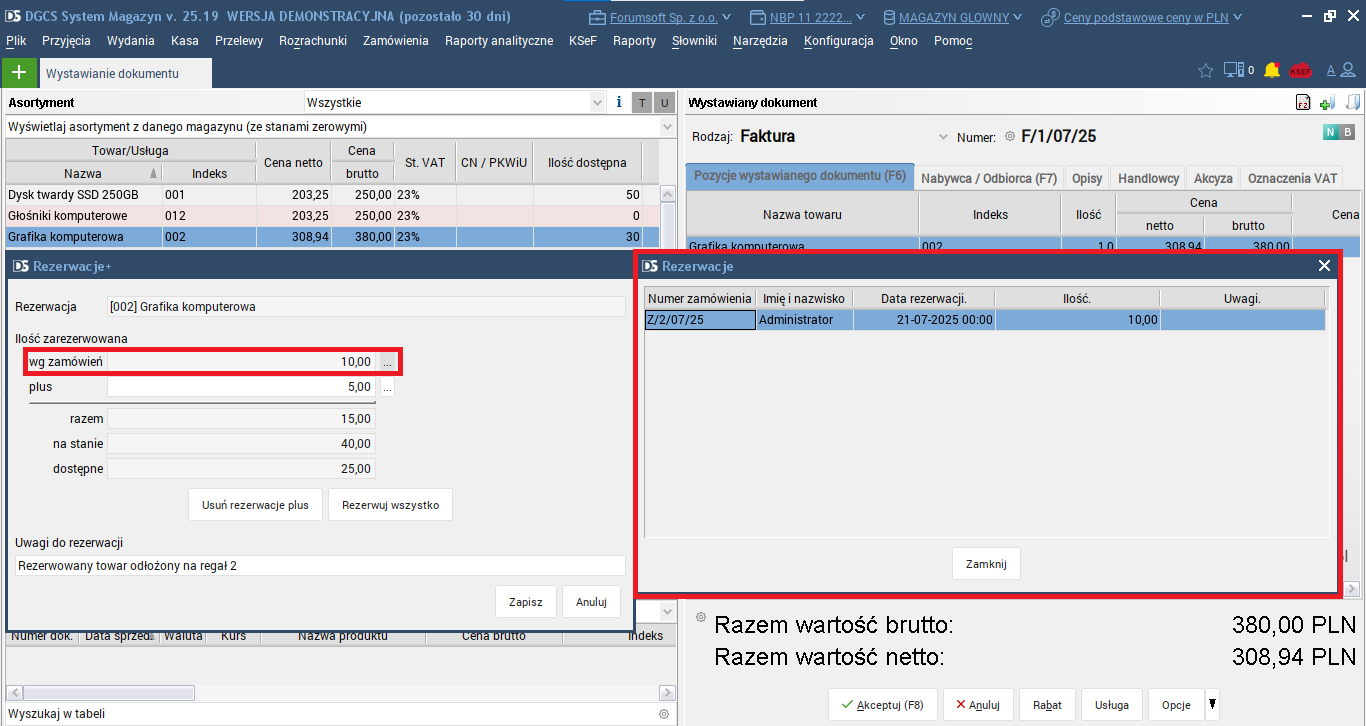Click the Uwagi do rezerwacji text field

coord(320,566)
